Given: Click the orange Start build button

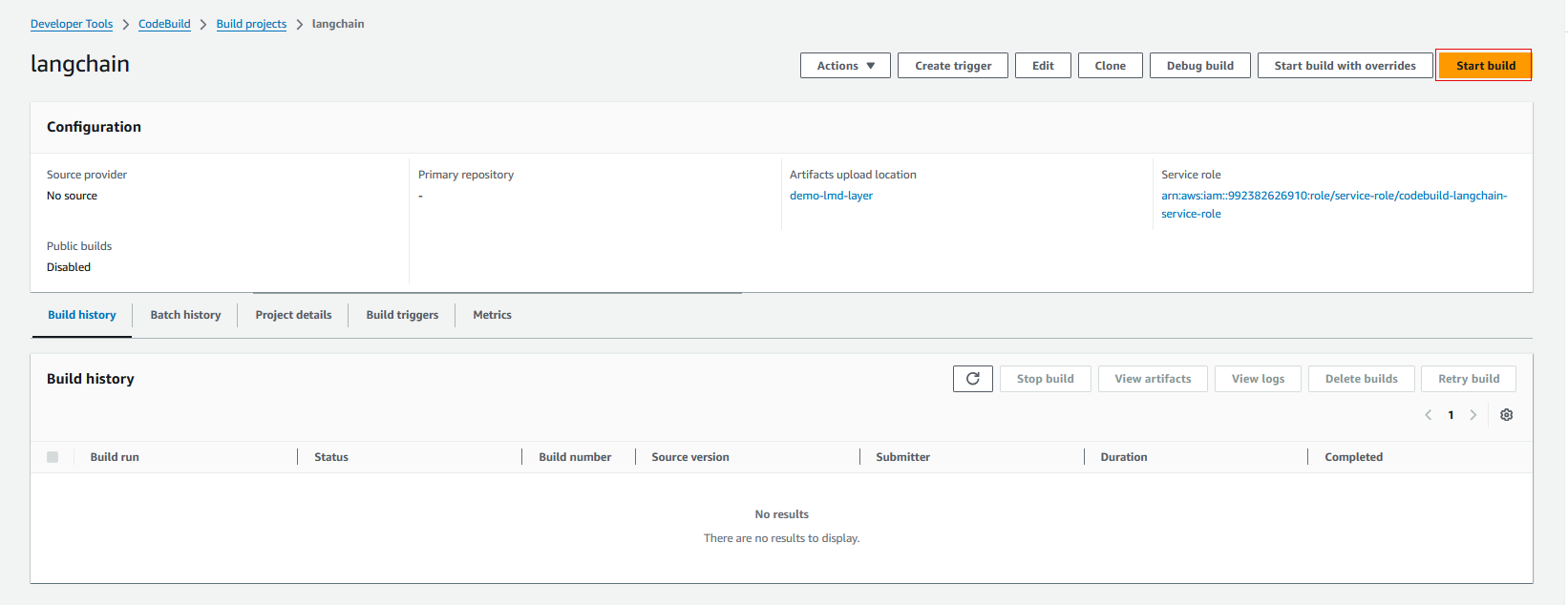Looking at the screenshot, I should pyautogui.click(x=1485, y=66).
